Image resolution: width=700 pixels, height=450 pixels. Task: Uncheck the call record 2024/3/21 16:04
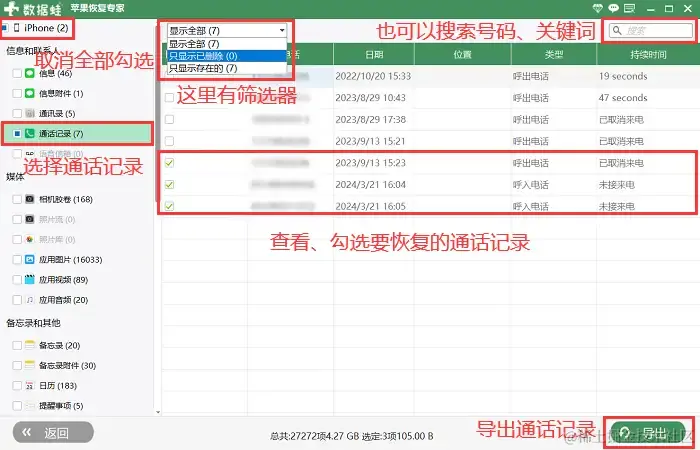169,184
